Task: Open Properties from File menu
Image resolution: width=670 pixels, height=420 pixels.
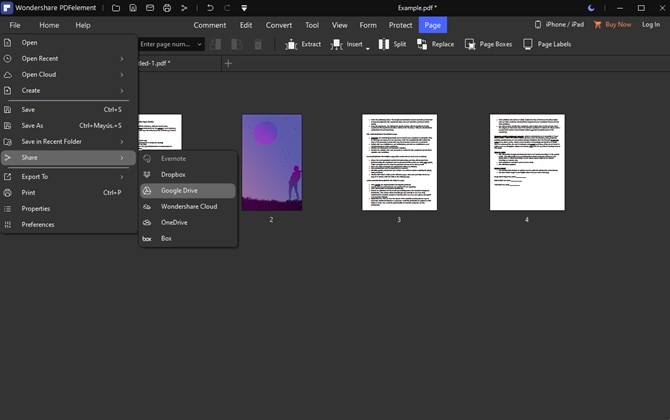Action: pos(68,209)
